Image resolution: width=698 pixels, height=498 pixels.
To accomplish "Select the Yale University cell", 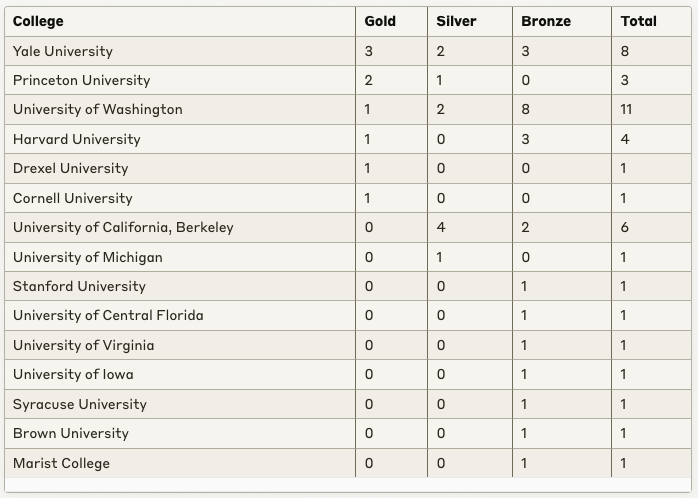I will pos(180,51).
